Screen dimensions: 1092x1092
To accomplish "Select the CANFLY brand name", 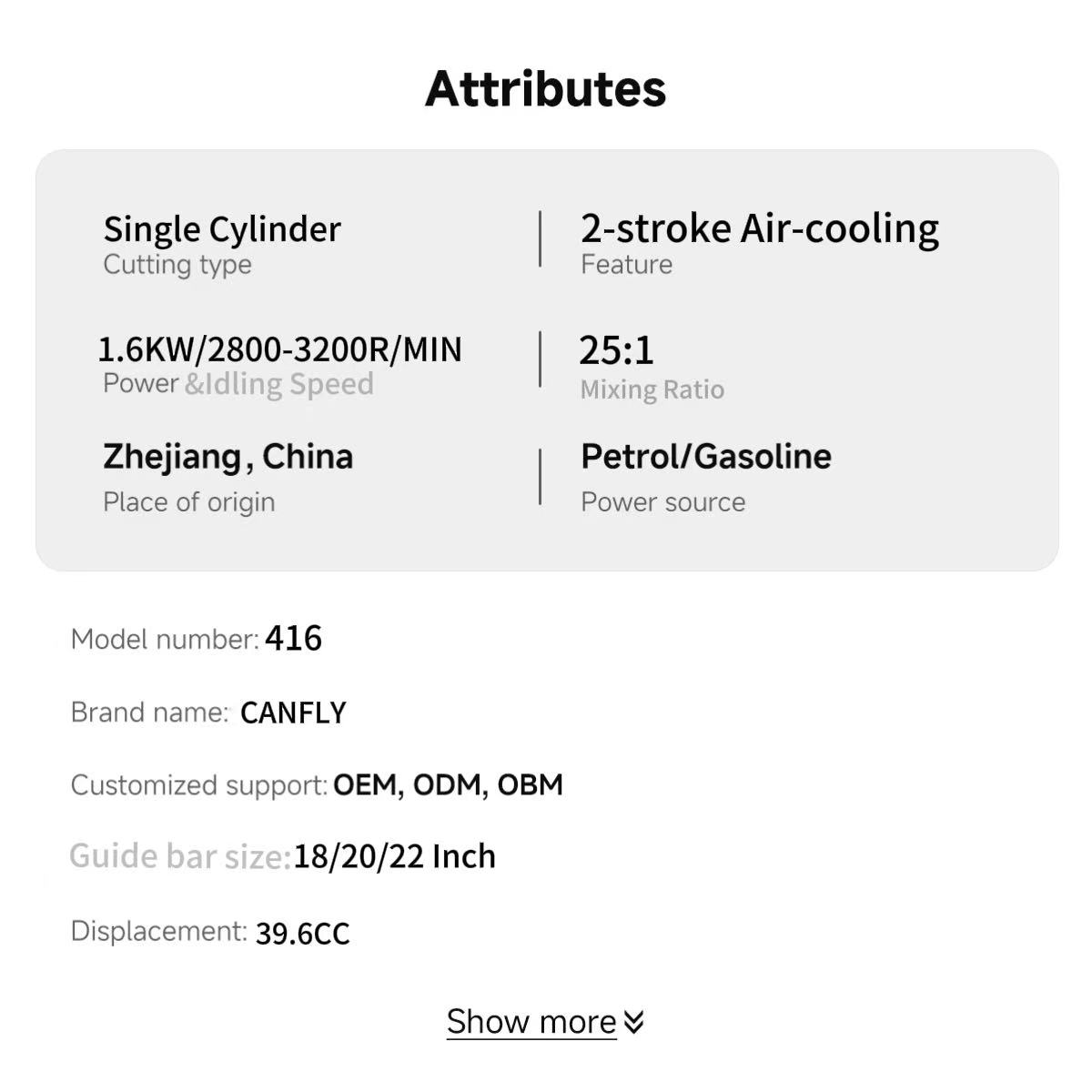I will [x=293, y=713].
